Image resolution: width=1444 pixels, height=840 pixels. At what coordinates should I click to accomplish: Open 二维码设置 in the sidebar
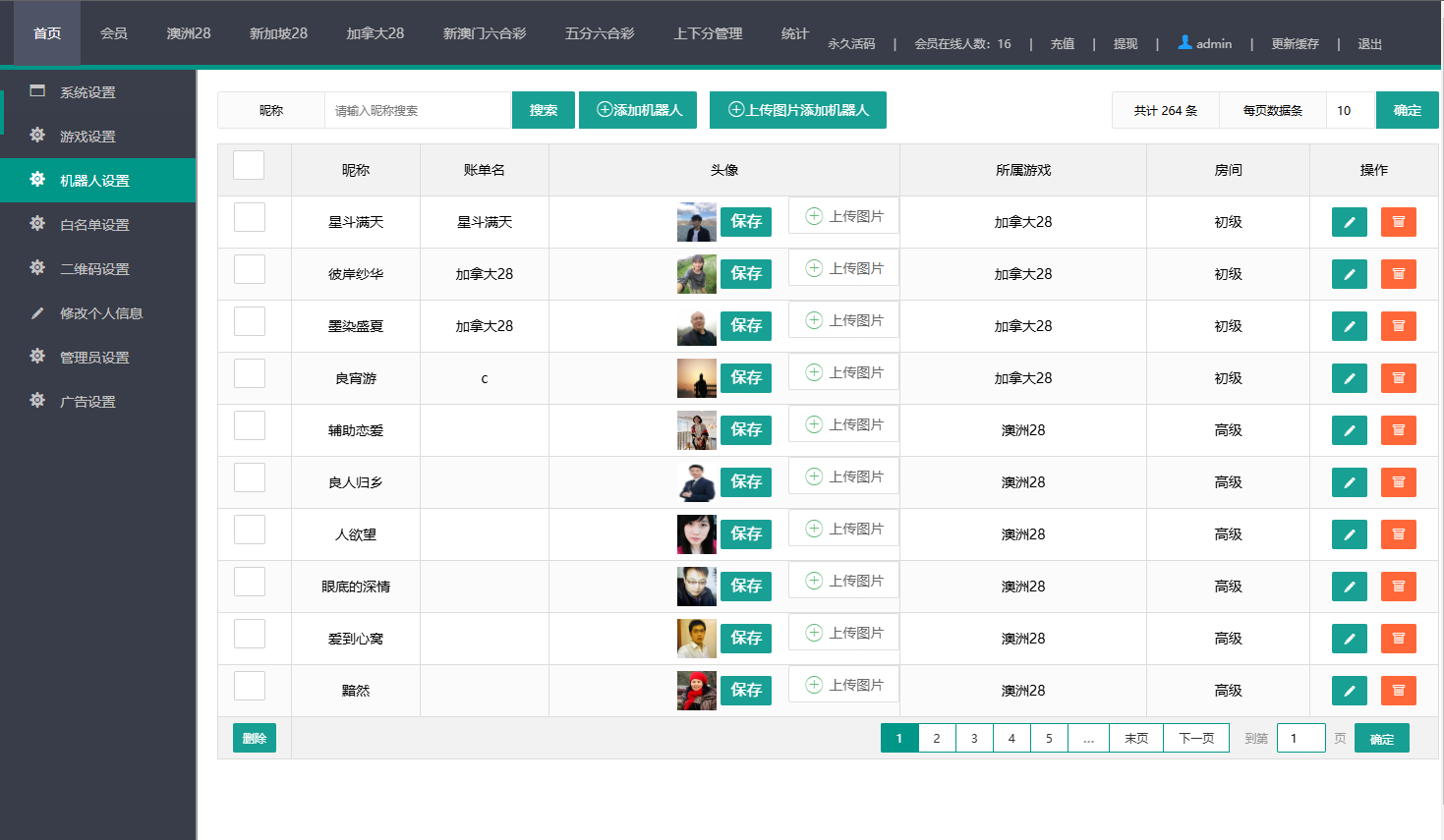coord(98,268)
